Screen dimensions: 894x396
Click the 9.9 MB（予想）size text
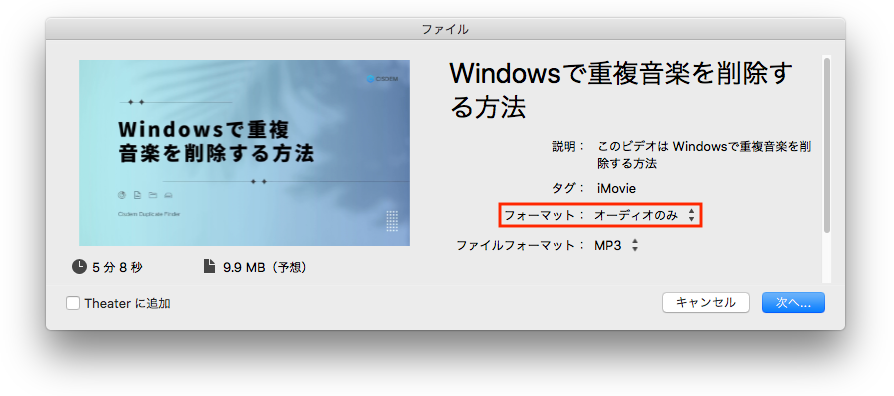point(266,267)
